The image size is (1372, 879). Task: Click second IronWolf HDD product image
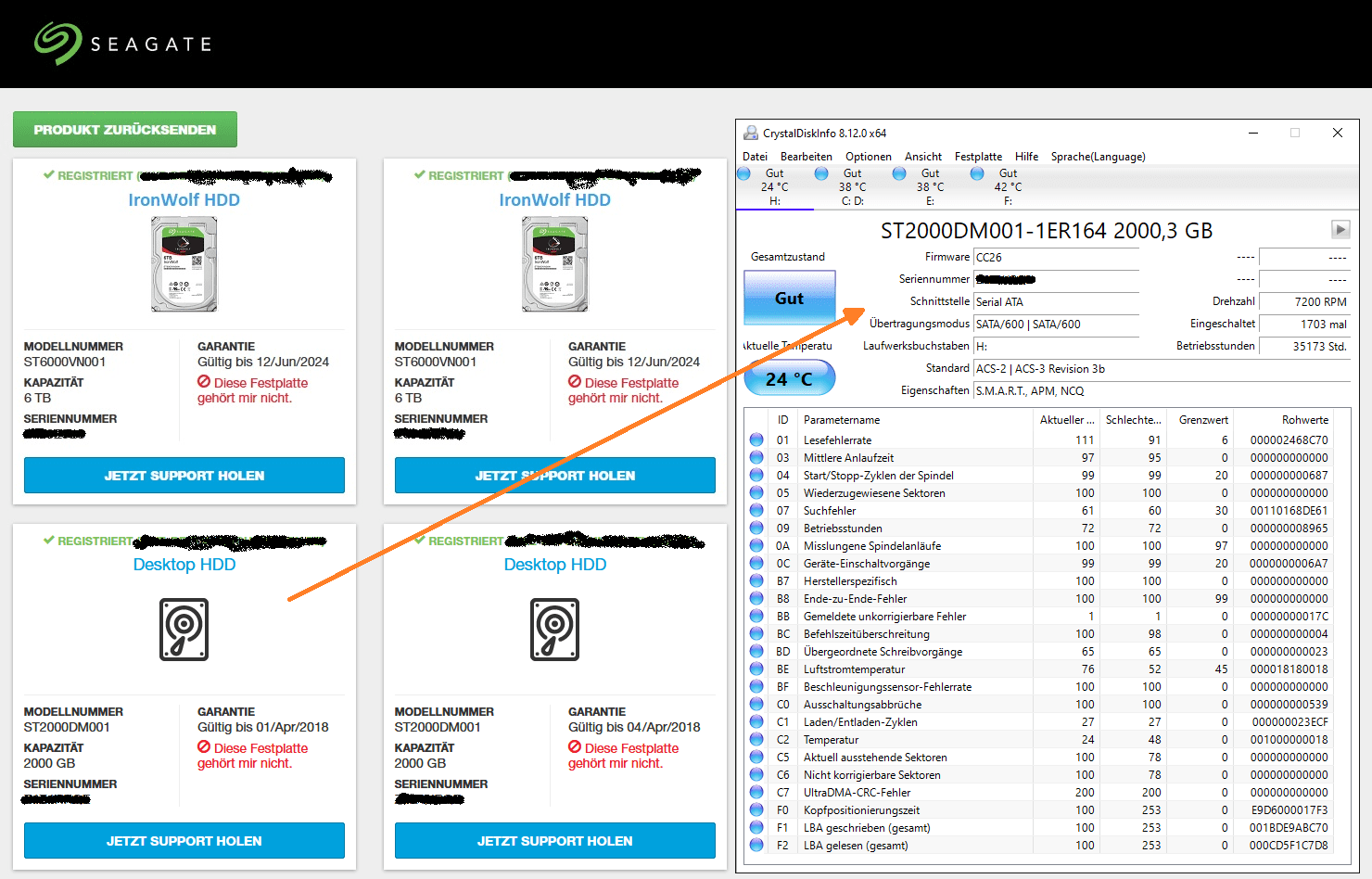(555, 264)
